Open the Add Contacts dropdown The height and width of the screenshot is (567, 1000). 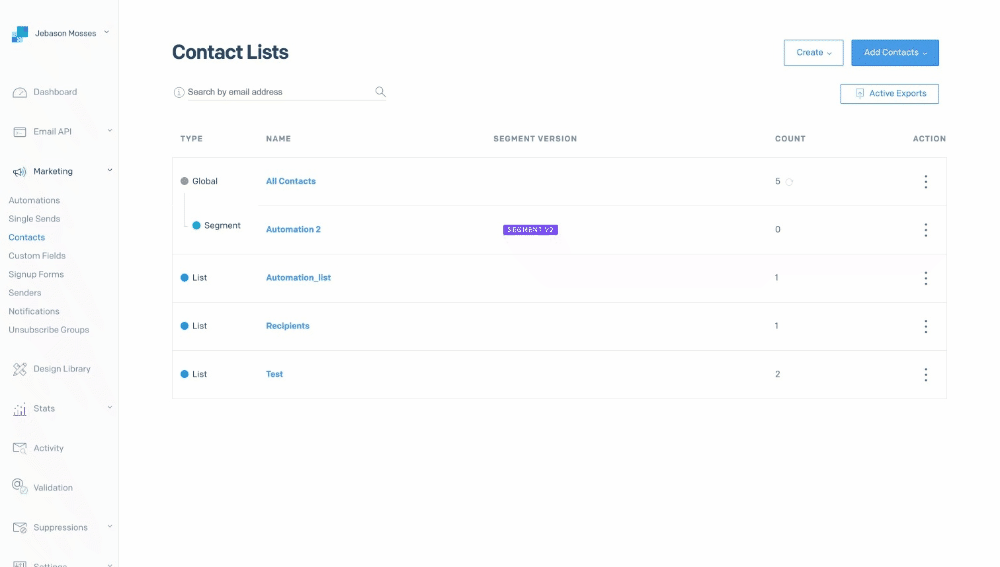coord(894,53)
